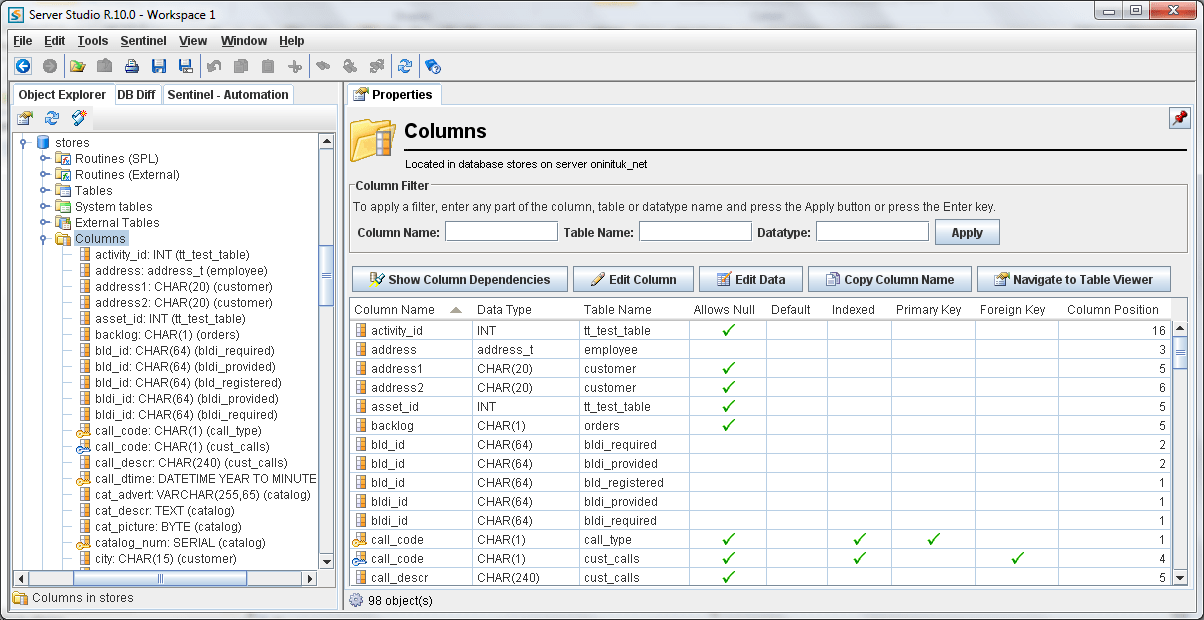The width and height of the screenshot is (1204, 620).
Task: Click the Save disk toolbar icon
Action: [x=158, y=66]
